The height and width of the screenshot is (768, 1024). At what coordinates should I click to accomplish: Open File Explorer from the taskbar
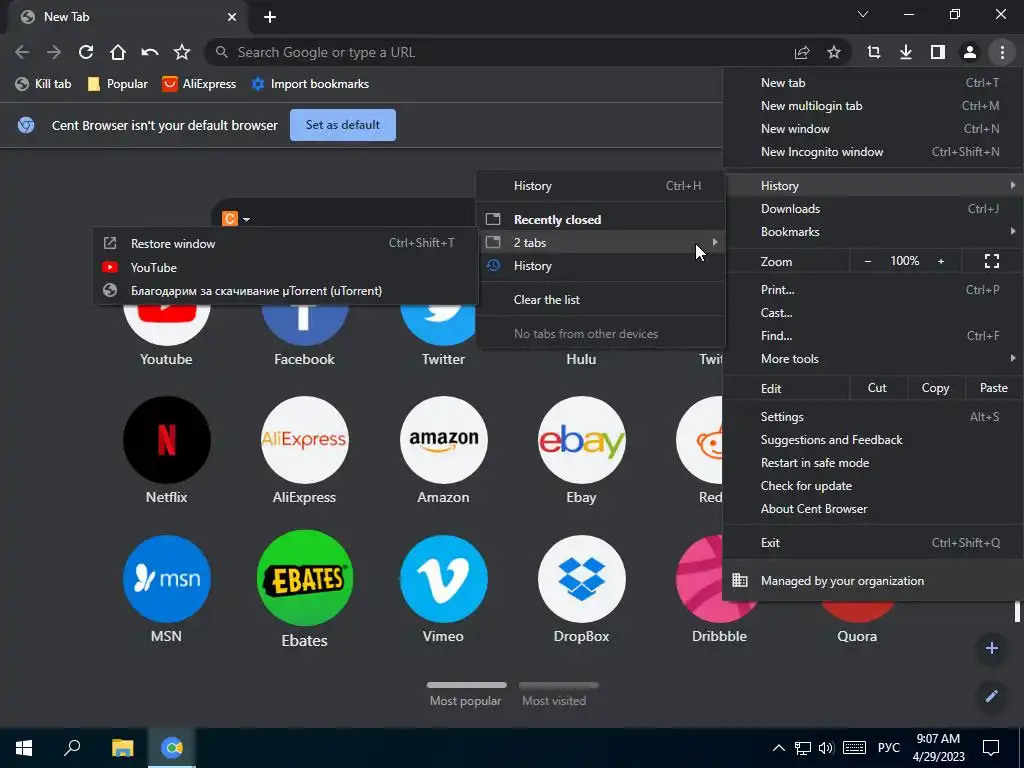pos(122,748)
